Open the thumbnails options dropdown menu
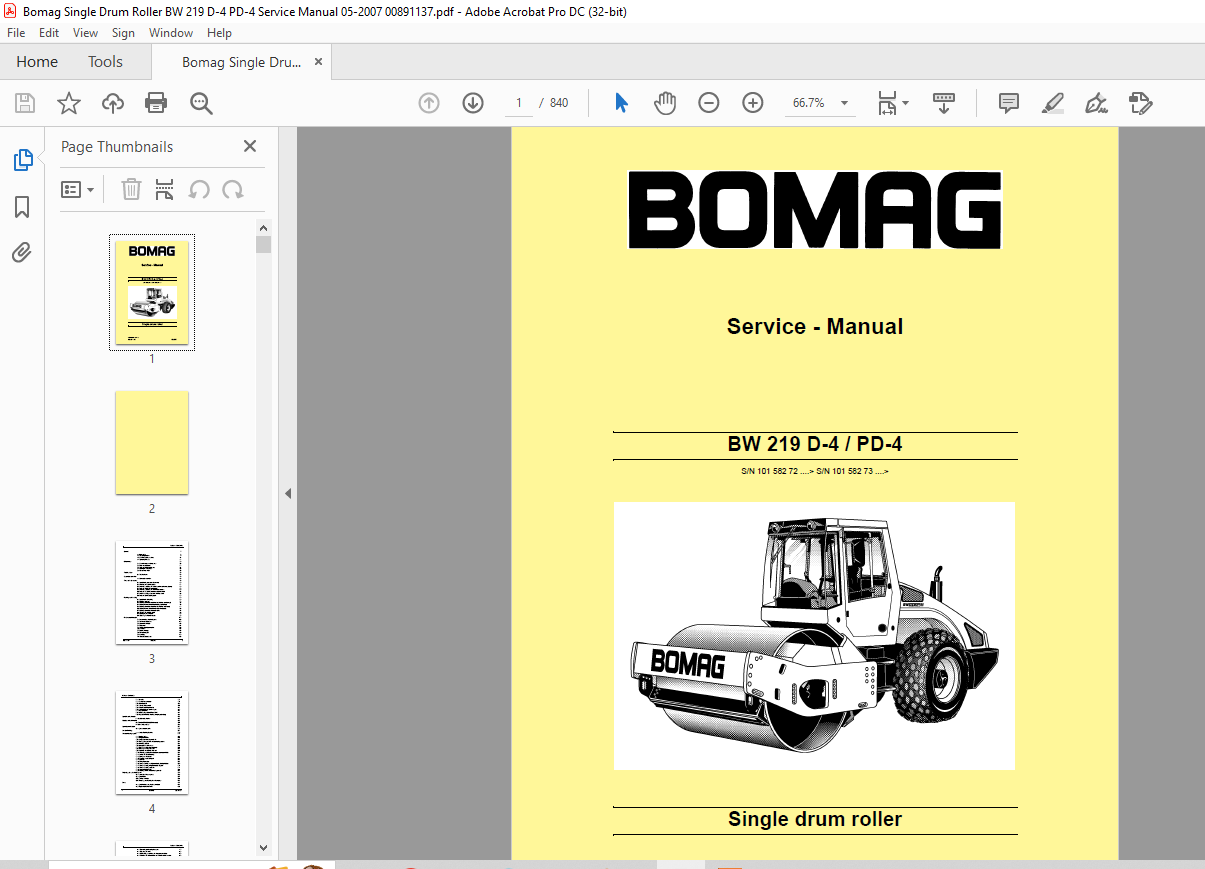Viewport: 1205px width, 869px height. 77,189
